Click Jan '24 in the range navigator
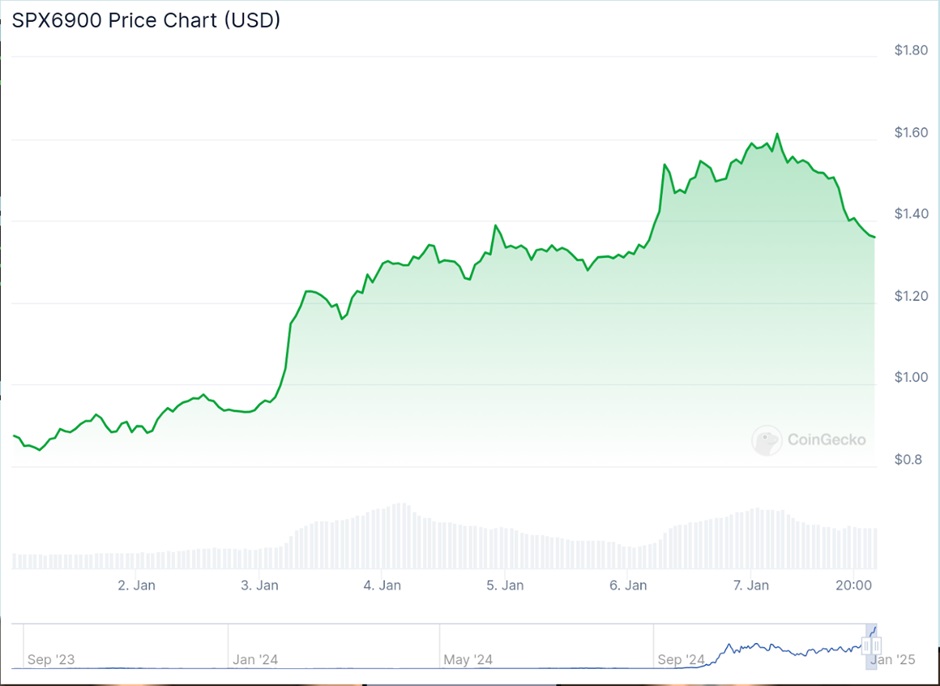Viewport: 940px width, 686px height. click(255, 659)
